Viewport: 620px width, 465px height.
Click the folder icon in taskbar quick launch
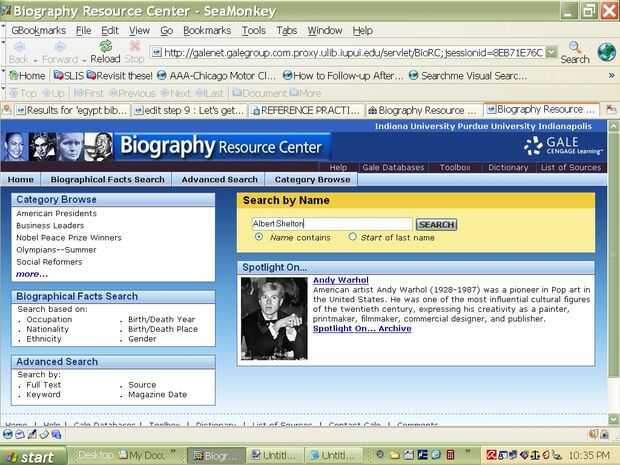point(395,455)
